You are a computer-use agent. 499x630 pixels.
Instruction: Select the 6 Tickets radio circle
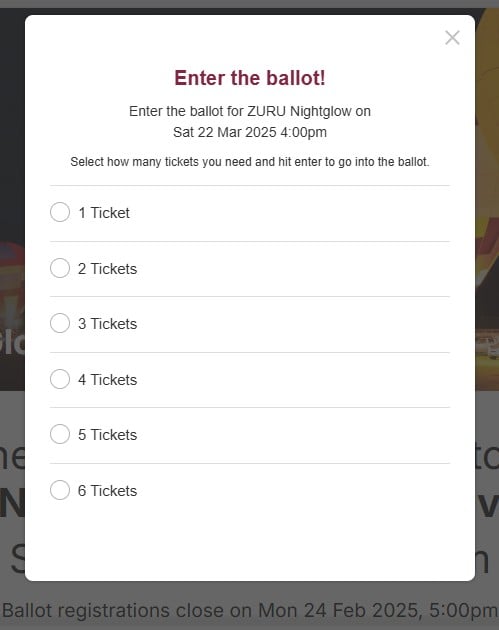point(60,490)
